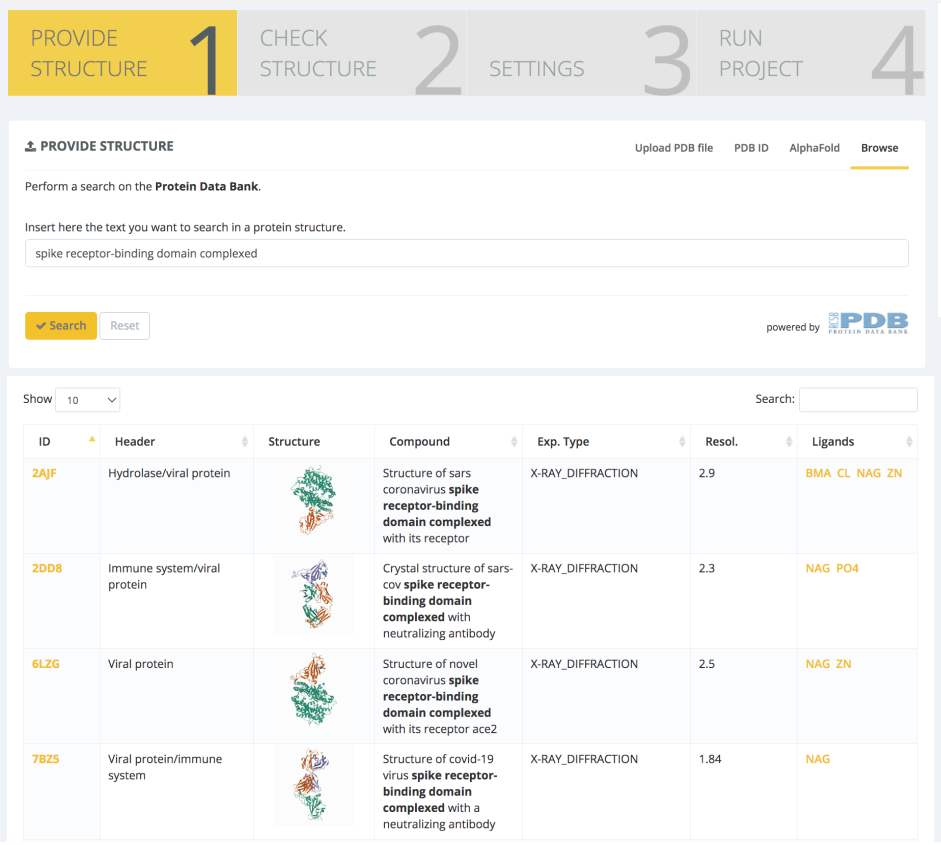This screenshot has height=845, width=941.
Task: Click the 7BZ5 structure image
Action: pyautogui.click(x=314, y=789)
